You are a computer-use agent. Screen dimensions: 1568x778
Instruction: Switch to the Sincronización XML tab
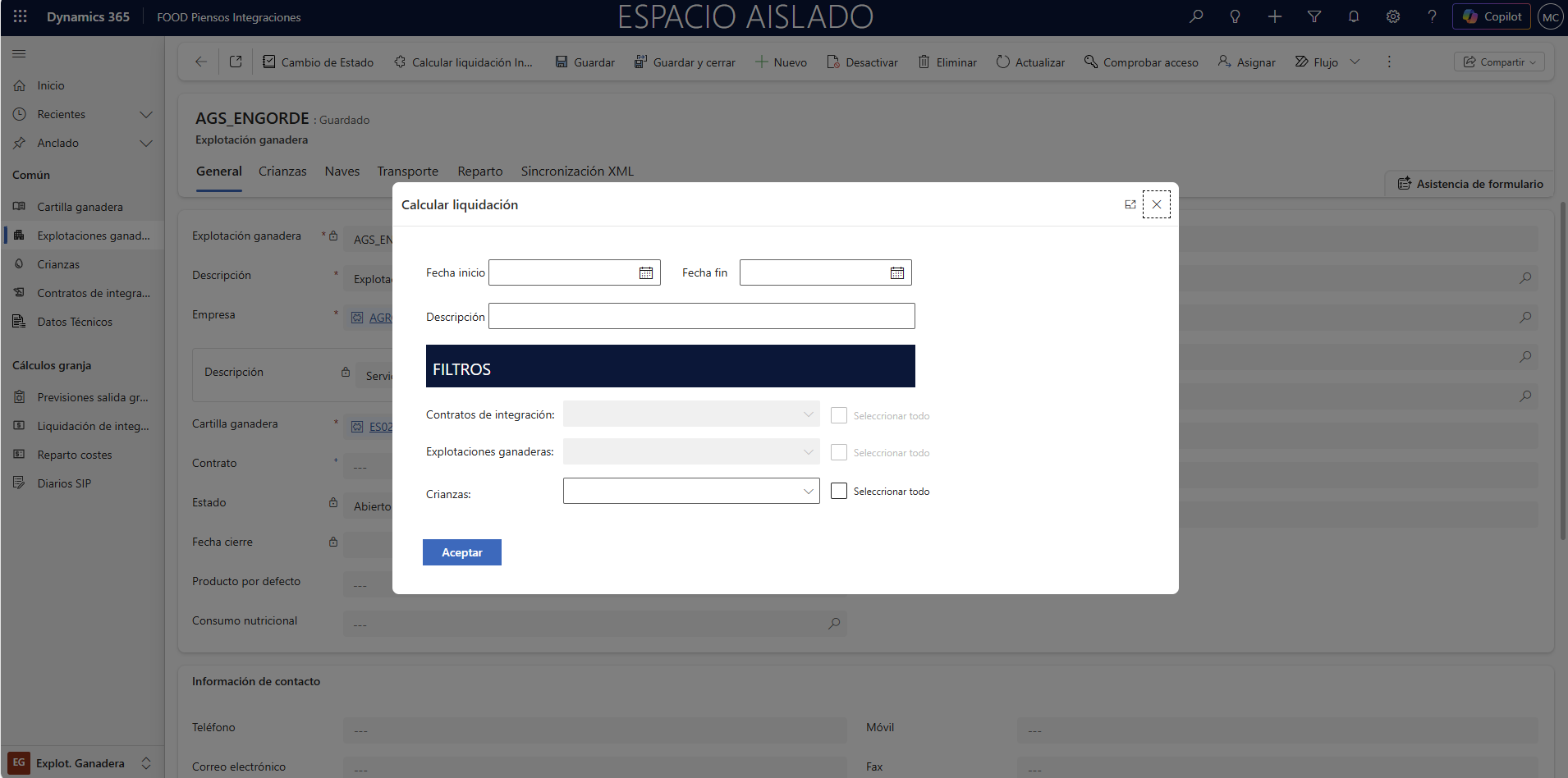[577, 172]
